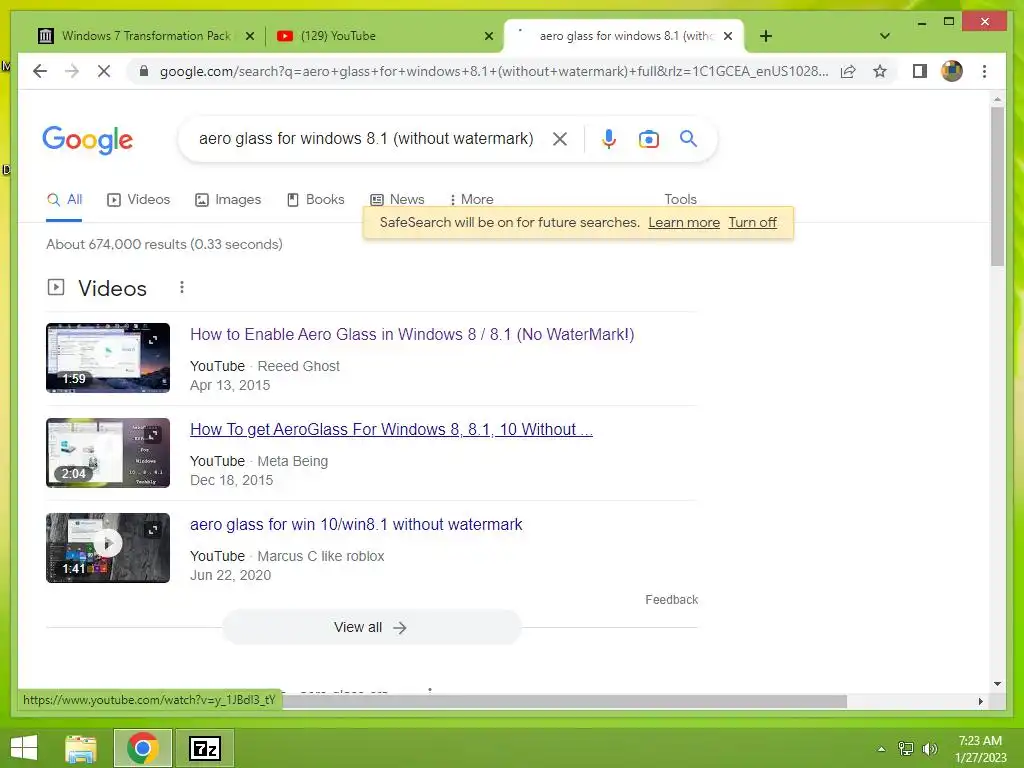
Task: Select the Books search filter
Action: point(315,200)
